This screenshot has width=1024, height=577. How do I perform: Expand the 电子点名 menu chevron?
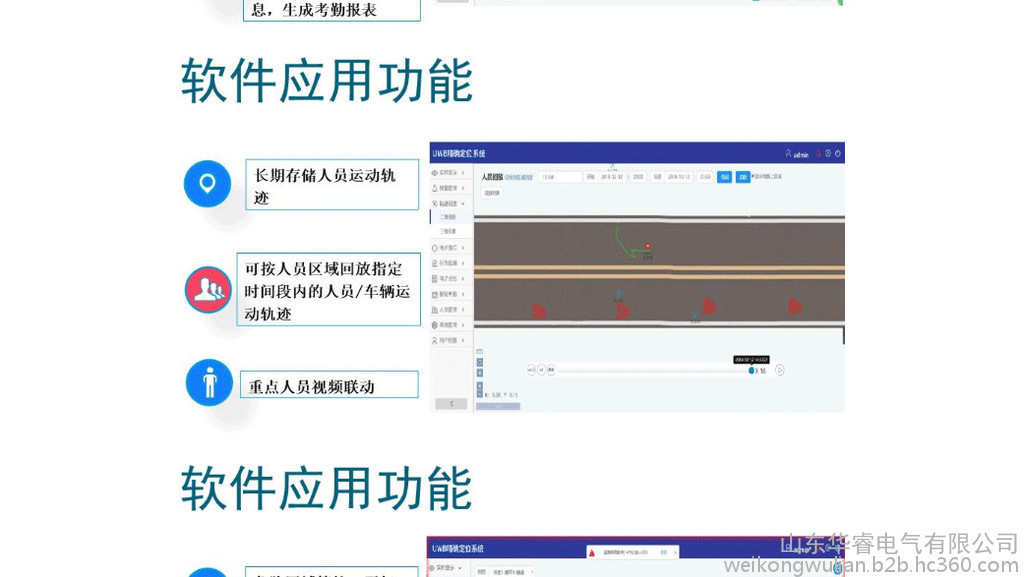pyautogui.click(x=463, y=279)
